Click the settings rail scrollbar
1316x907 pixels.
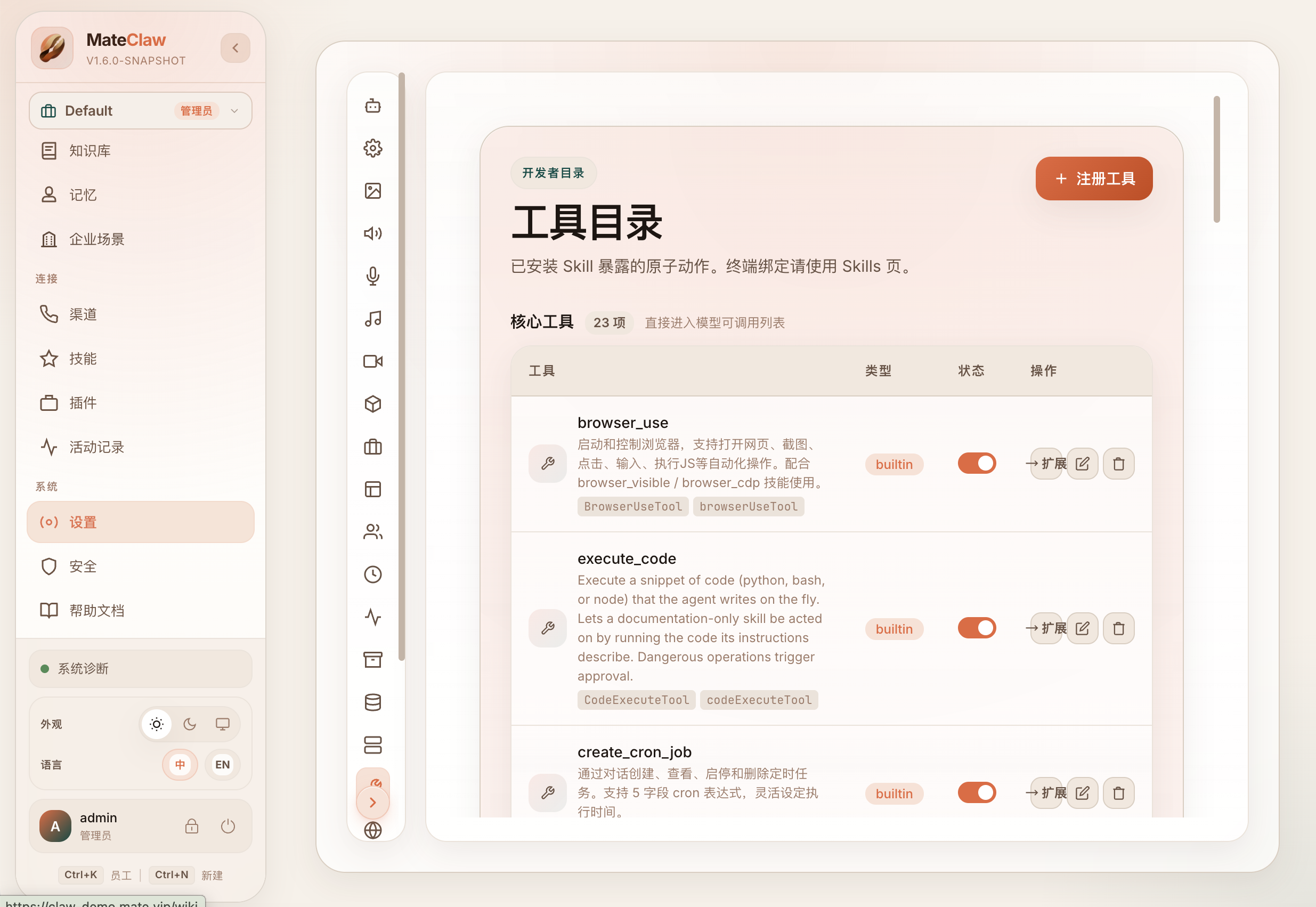[x=402, y=367]
